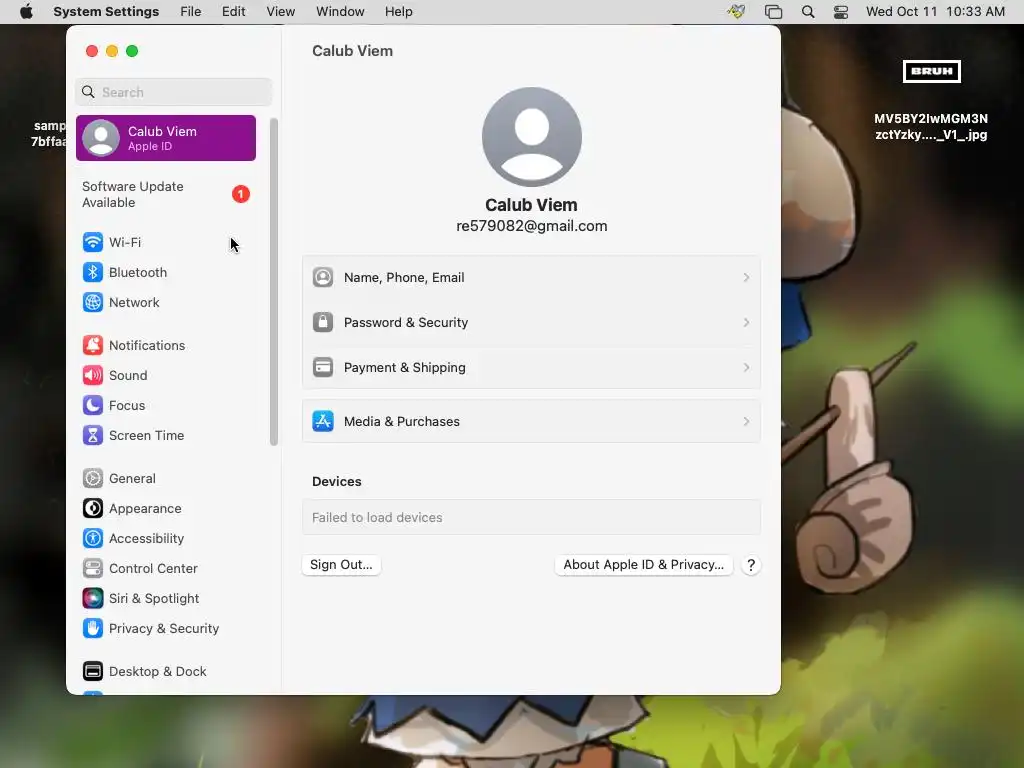Open the Apple menu logo
The width and height of the screenshot is (1024, 768).
point(26,12)
